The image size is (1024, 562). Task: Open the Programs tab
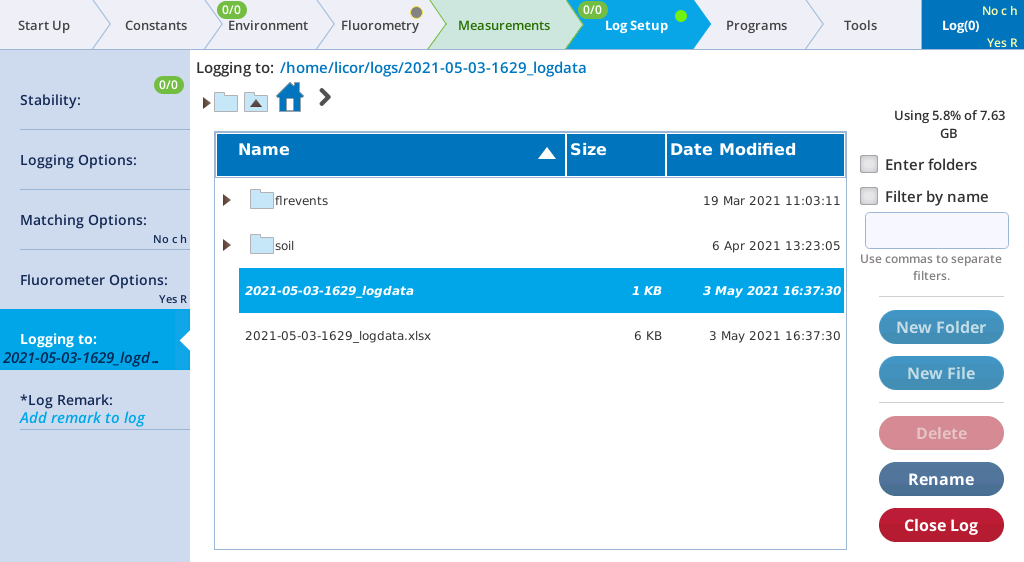click(755, 25)
